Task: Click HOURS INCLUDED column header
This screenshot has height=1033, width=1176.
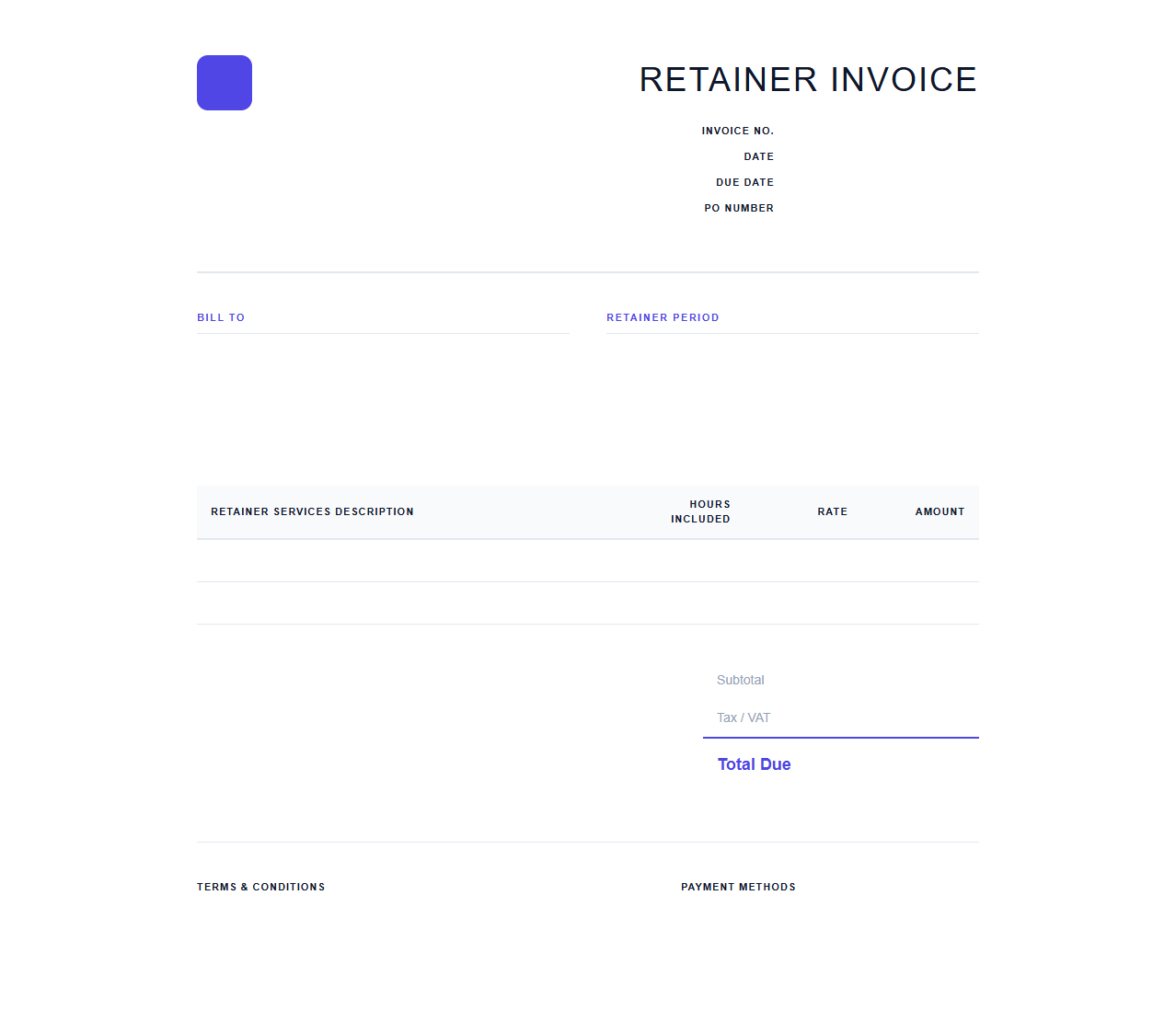Action: [x=700, y=511]
